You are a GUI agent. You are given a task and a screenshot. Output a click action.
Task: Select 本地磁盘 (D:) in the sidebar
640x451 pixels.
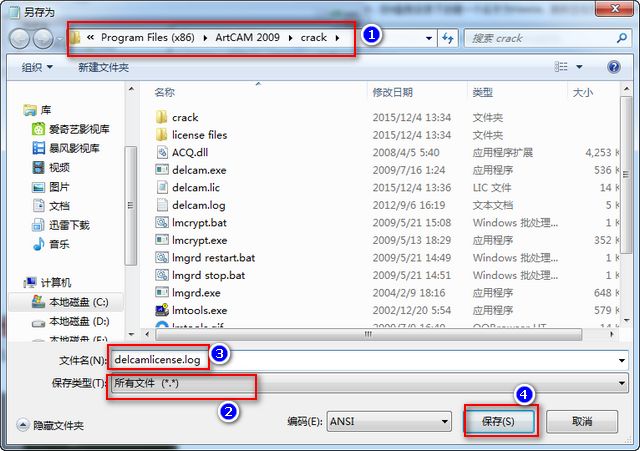point(70,322)
